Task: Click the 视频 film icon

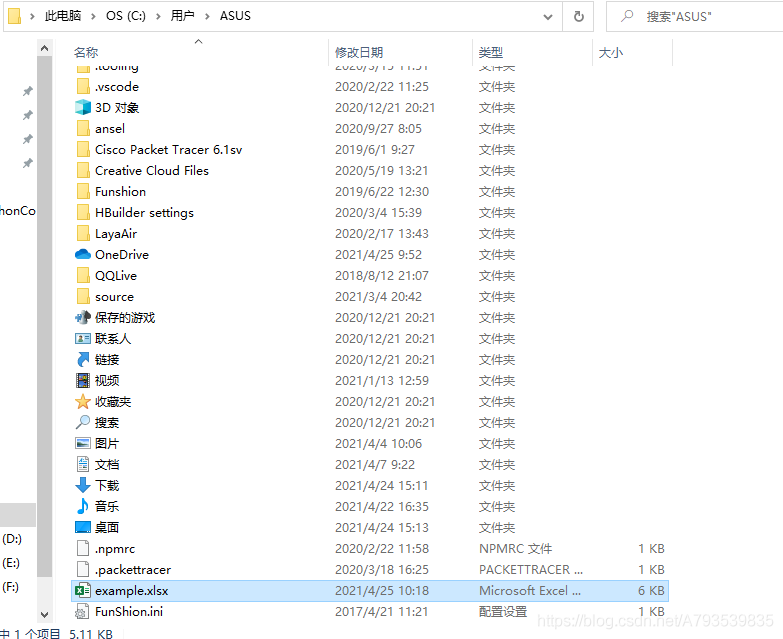Action: (x=82, y=380)
